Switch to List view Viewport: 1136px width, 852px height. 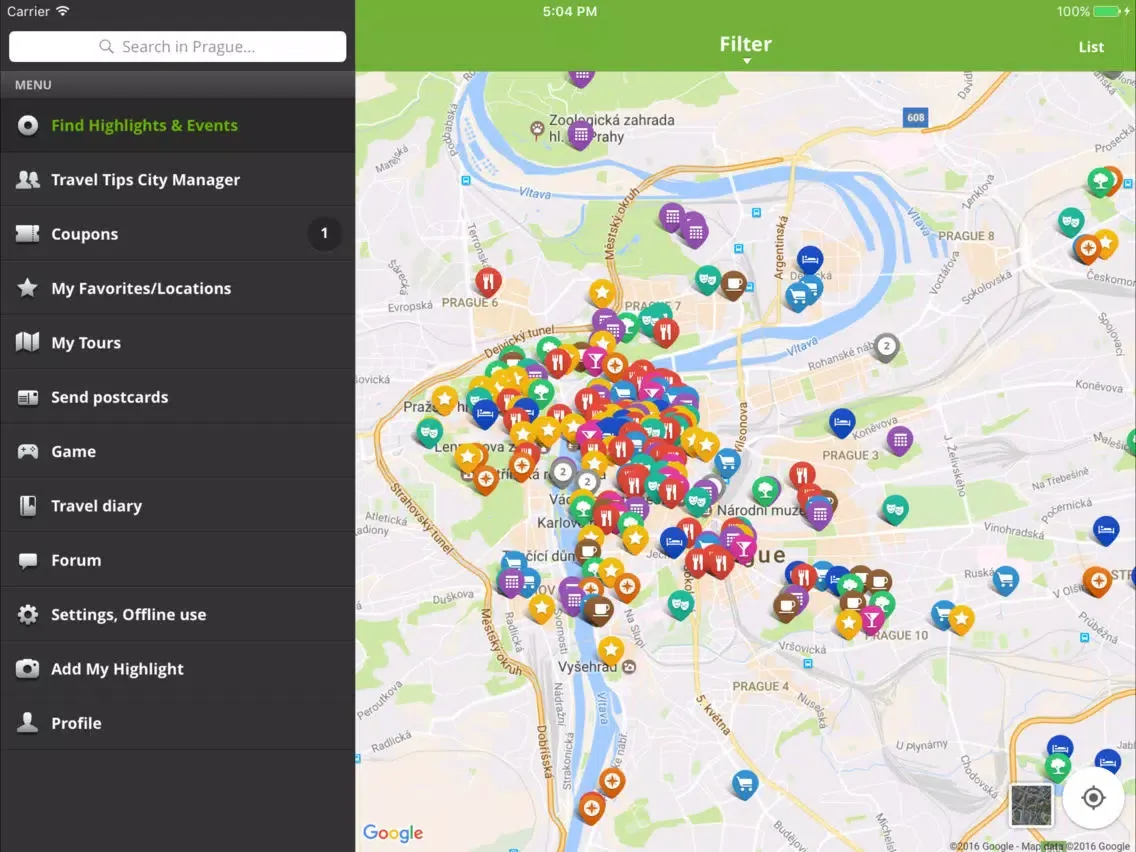coord(1091,47)
